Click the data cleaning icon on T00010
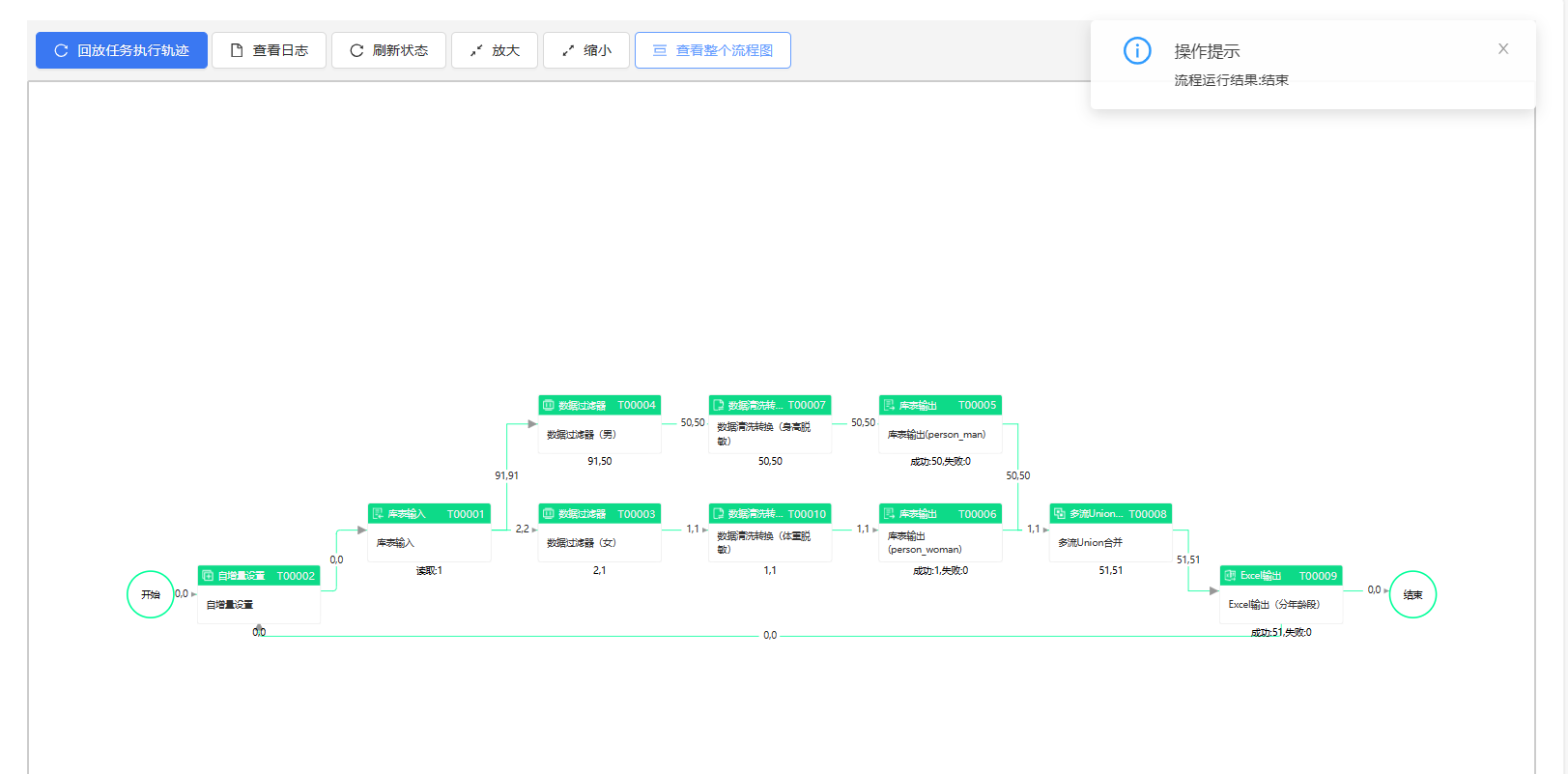The height and width of the screenshot is (774, 1568). click(719, 514)
